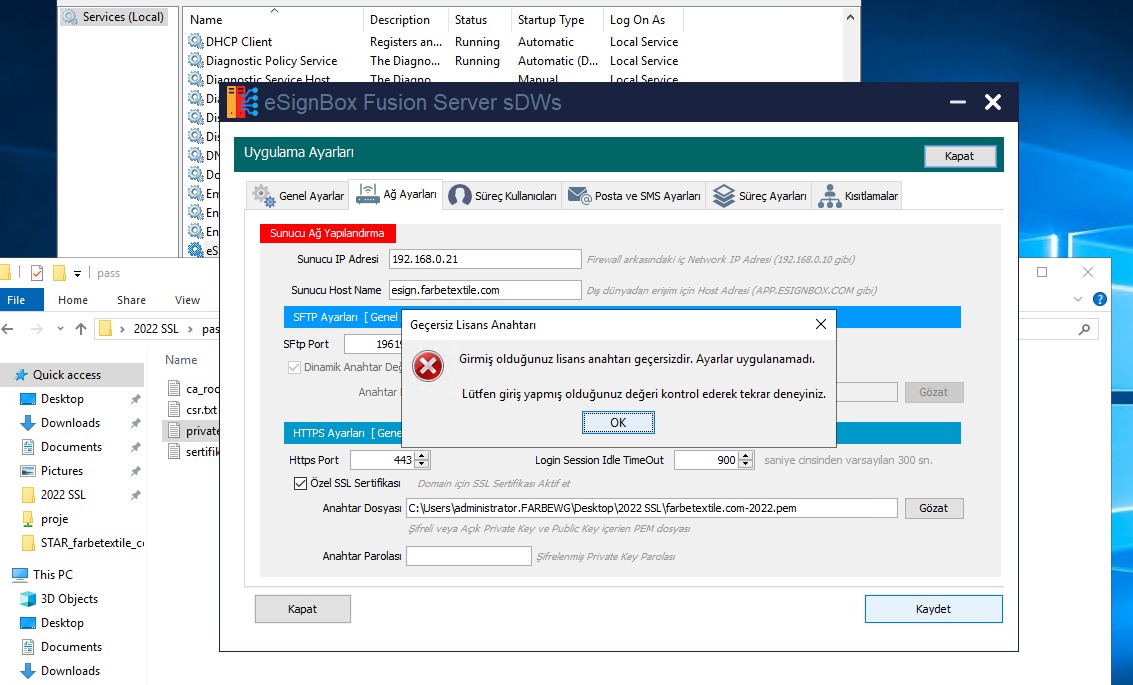This screenshot has height=685, width=1133.
Task: Open the View ribbon tab in Explorer
Action: (x=187, y=300)
